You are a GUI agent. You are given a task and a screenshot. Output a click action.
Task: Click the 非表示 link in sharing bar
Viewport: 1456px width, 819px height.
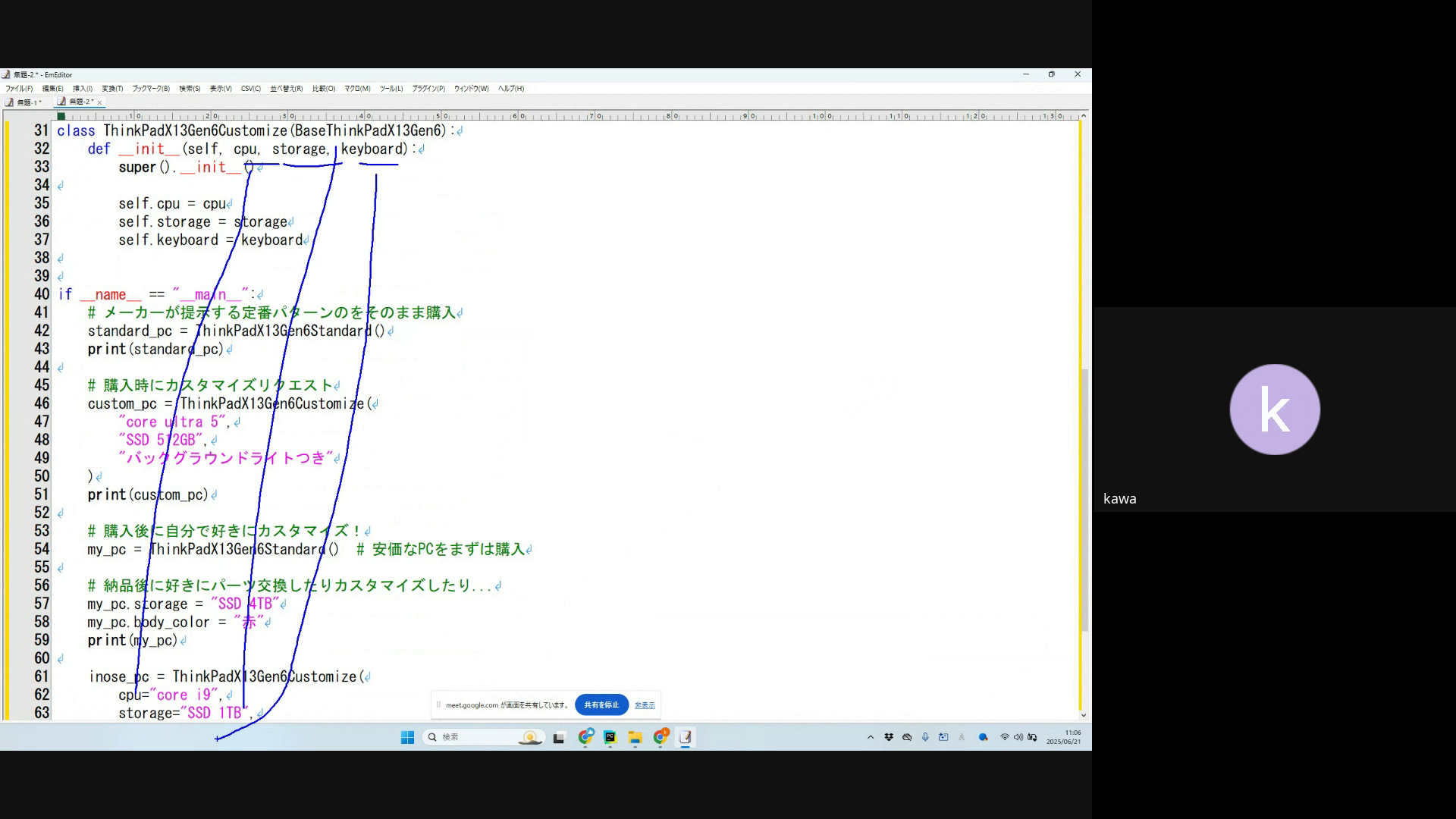(645, 705)
